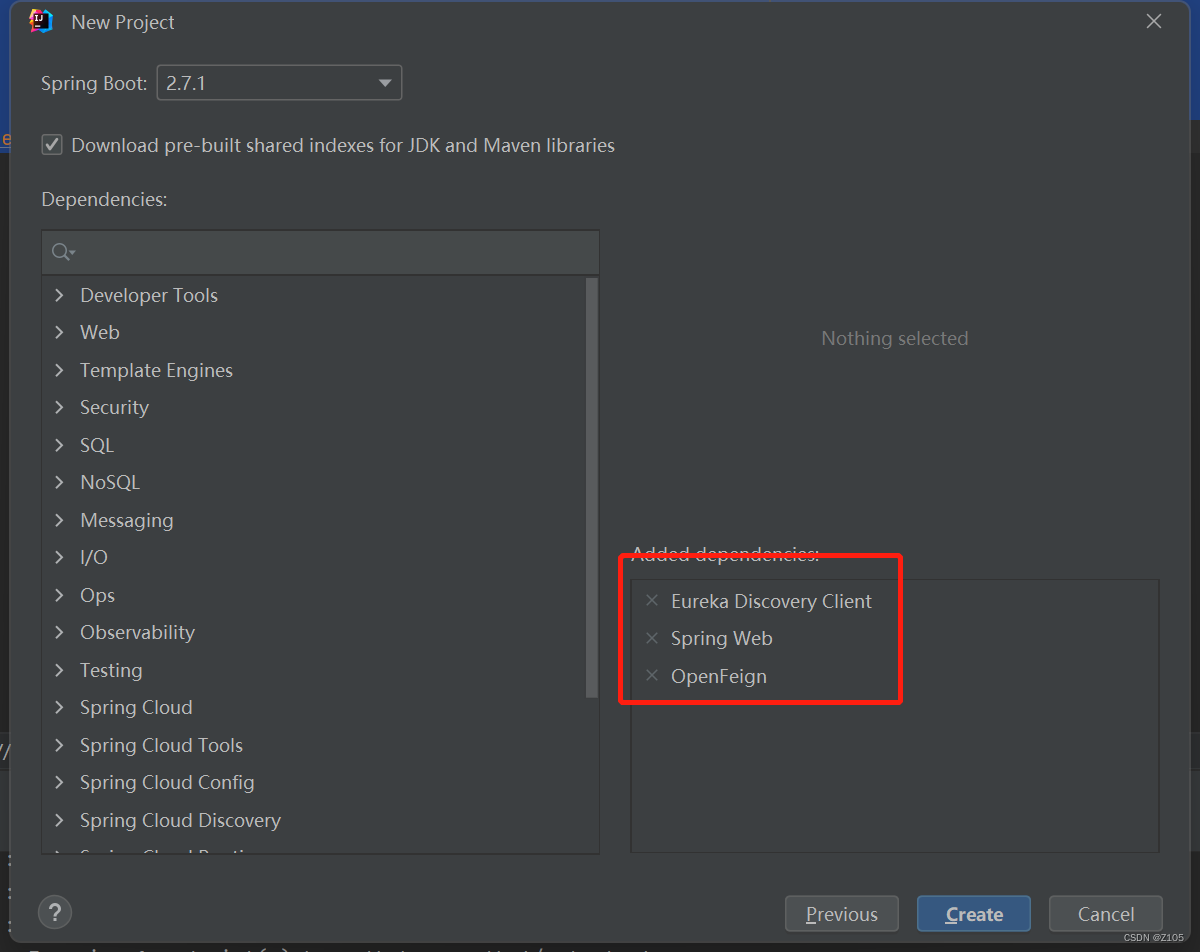
Task: Click the Previous button
Action: point(842,914)
